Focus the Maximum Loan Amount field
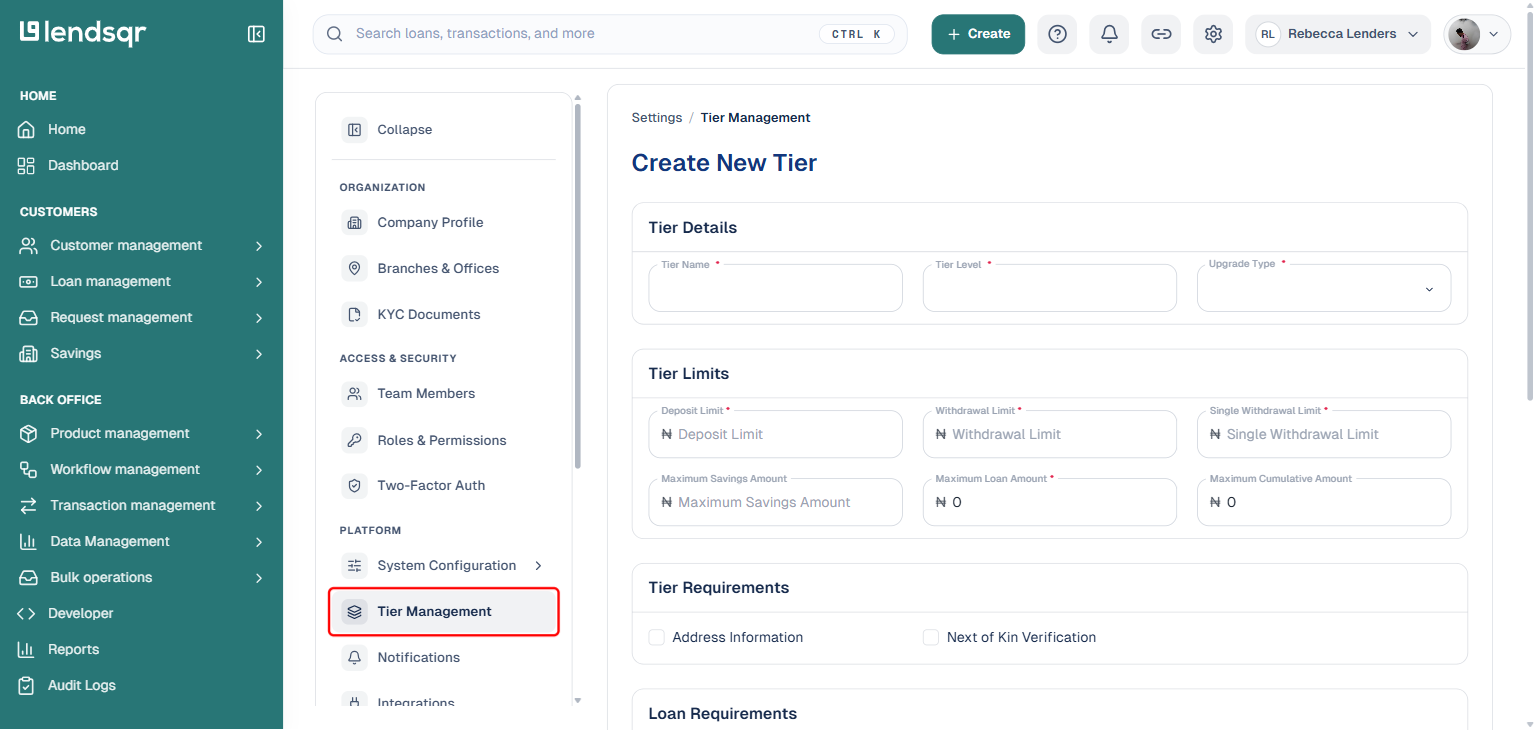This screenshot has height=730, width=1535. tap(1049, 502)
